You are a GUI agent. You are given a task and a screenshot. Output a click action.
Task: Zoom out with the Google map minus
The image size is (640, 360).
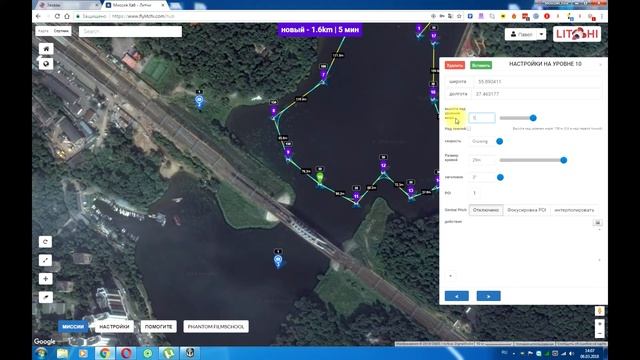(x=600, y=333)
